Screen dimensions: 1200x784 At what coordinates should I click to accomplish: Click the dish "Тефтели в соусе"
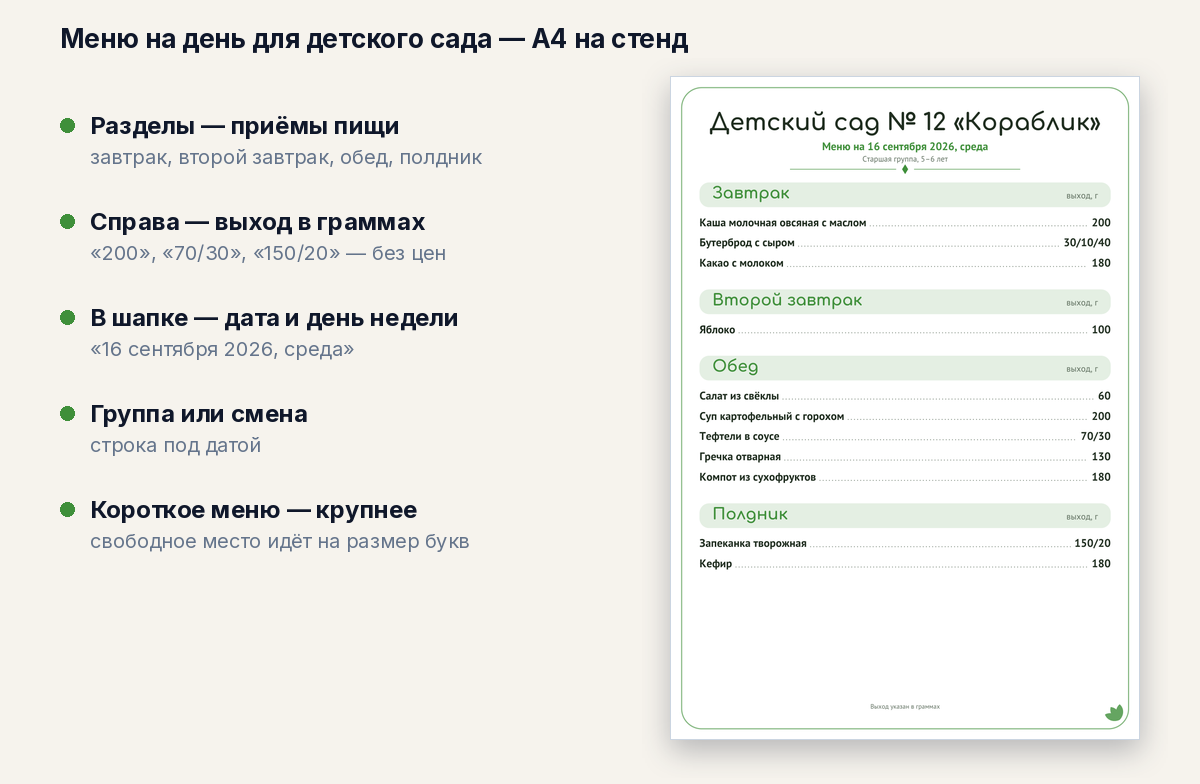coord(739,437)
